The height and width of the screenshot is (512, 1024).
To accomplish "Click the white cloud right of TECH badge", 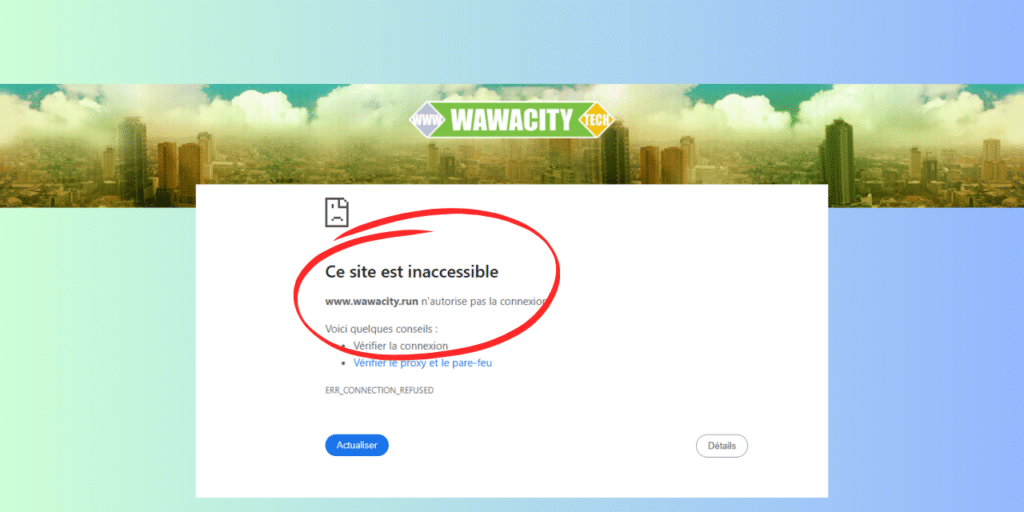I will click(751, 112).
